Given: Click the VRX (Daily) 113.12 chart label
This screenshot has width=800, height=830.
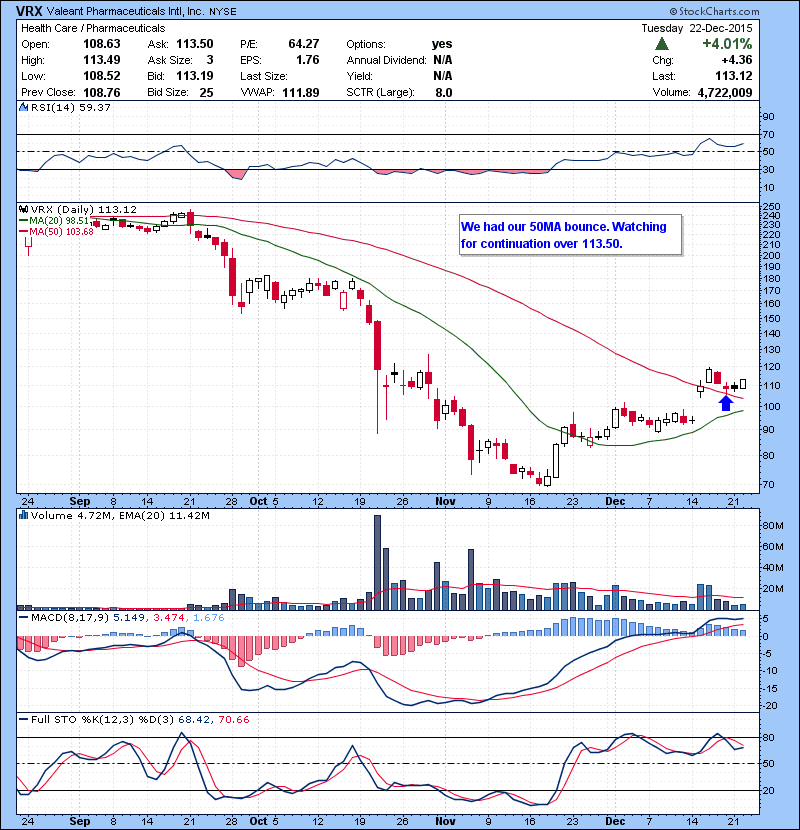Looking at the screenshot, I should [x=84, y=209].
